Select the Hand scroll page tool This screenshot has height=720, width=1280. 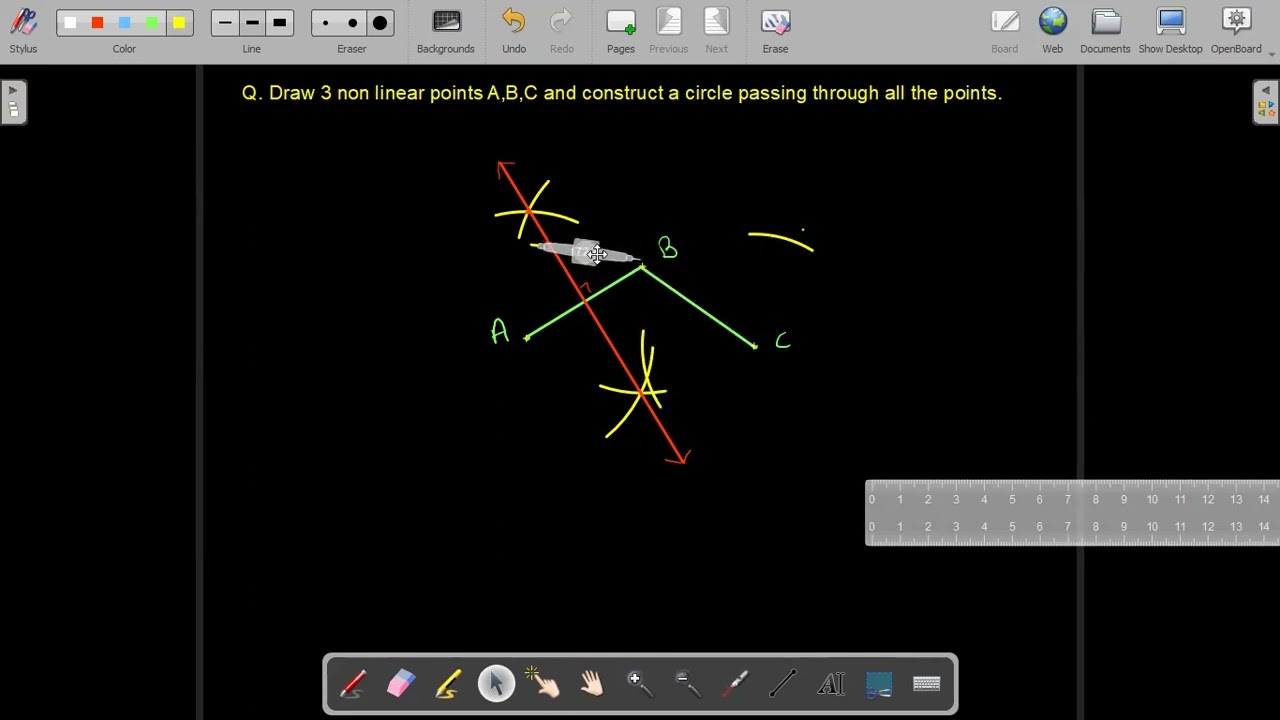click(x=592, y=684)
